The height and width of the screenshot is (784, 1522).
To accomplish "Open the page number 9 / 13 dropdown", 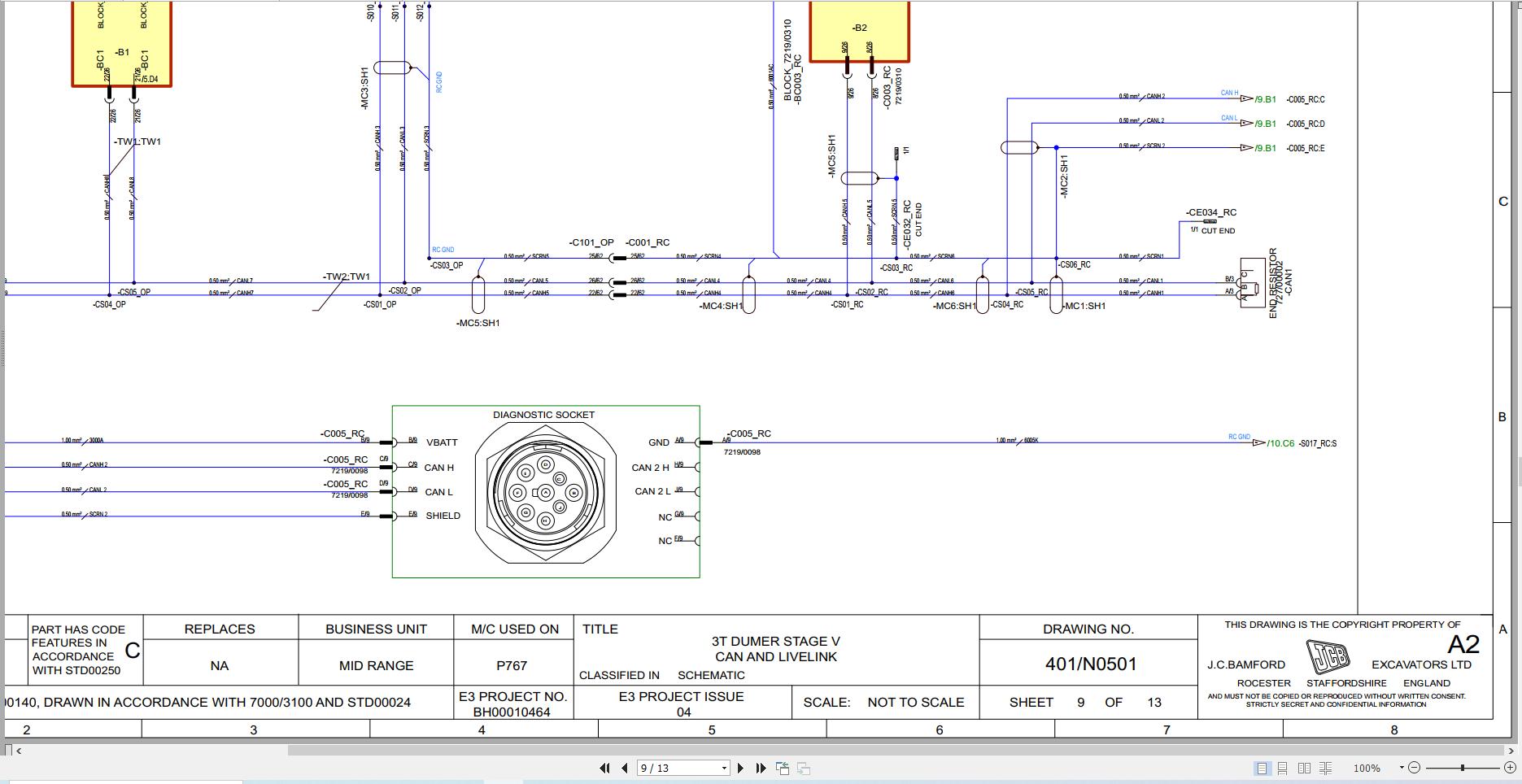I will 724,768.
